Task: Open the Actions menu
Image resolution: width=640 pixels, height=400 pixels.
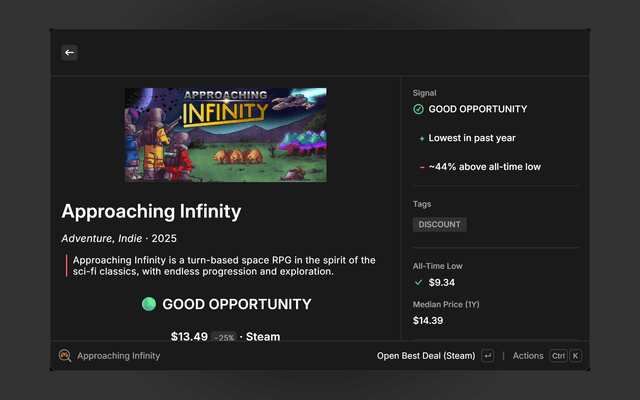Action: point(528,356)
